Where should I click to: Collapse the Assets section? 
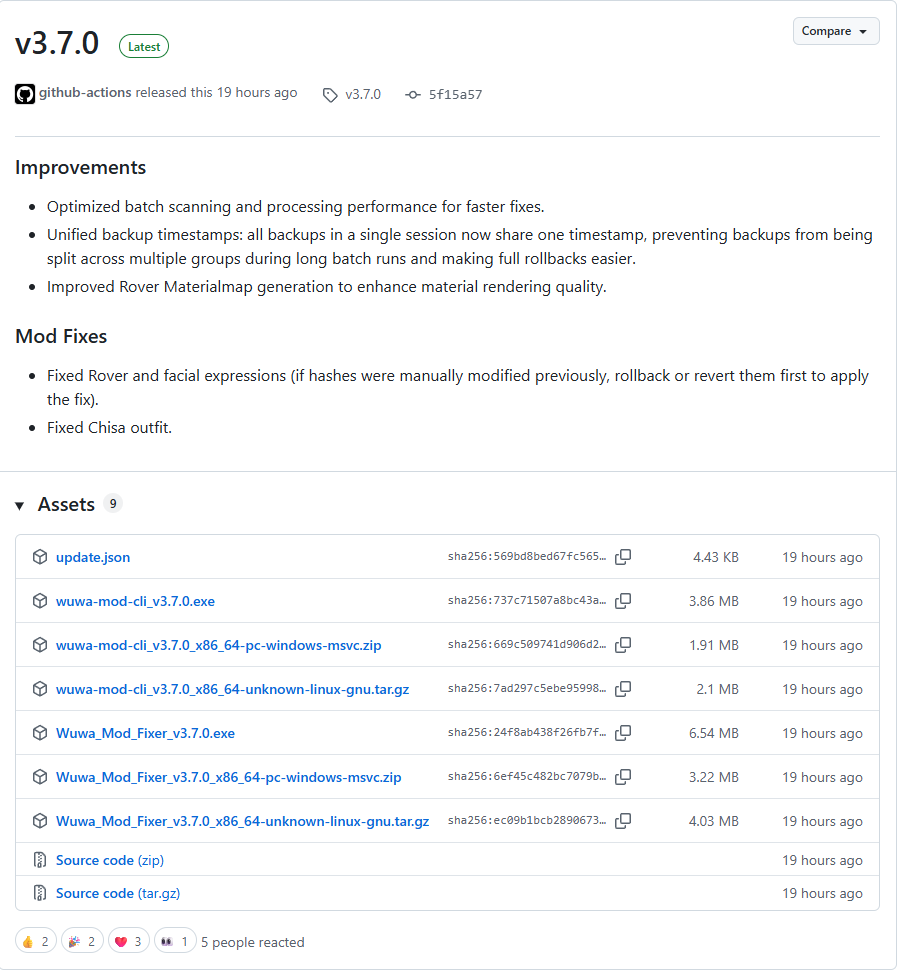(x=20, y=505)
